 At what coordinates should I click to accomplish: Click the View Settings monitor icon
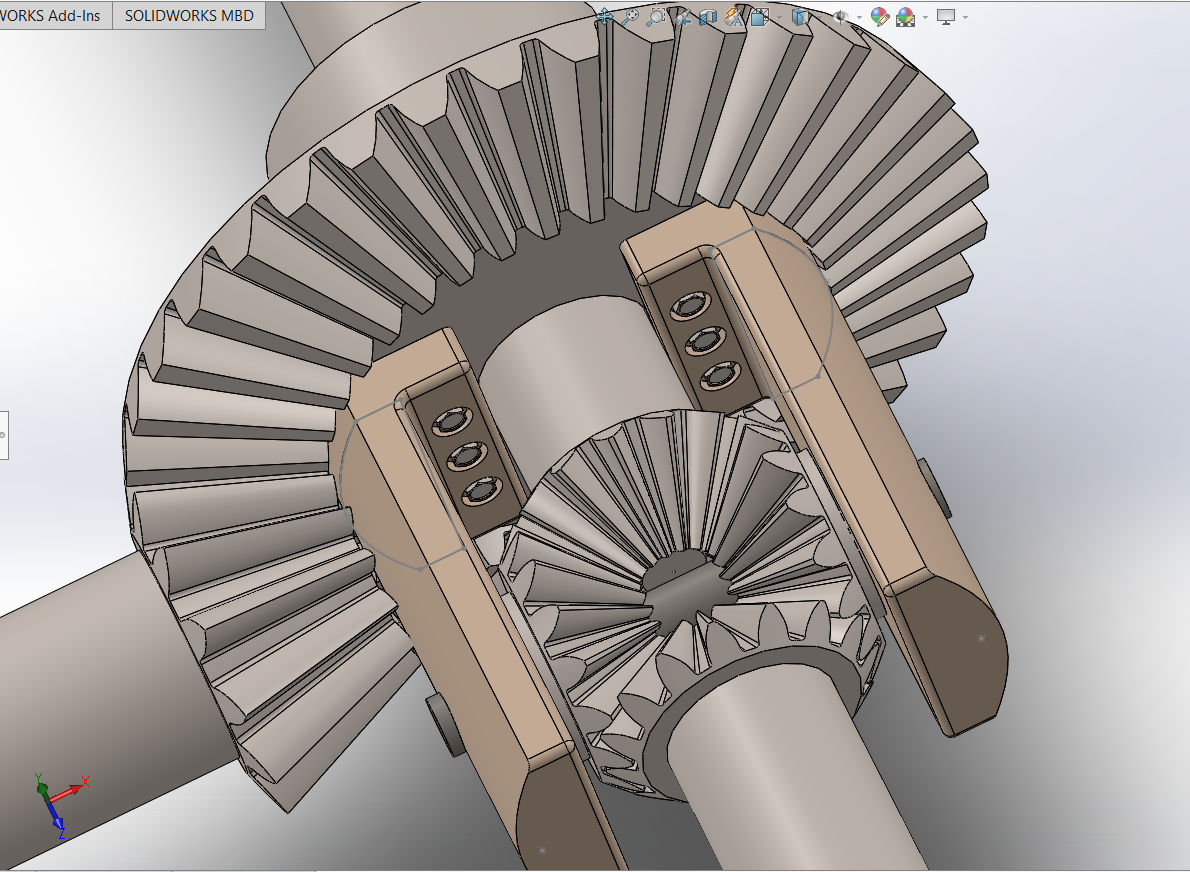(x=946, y=16)
